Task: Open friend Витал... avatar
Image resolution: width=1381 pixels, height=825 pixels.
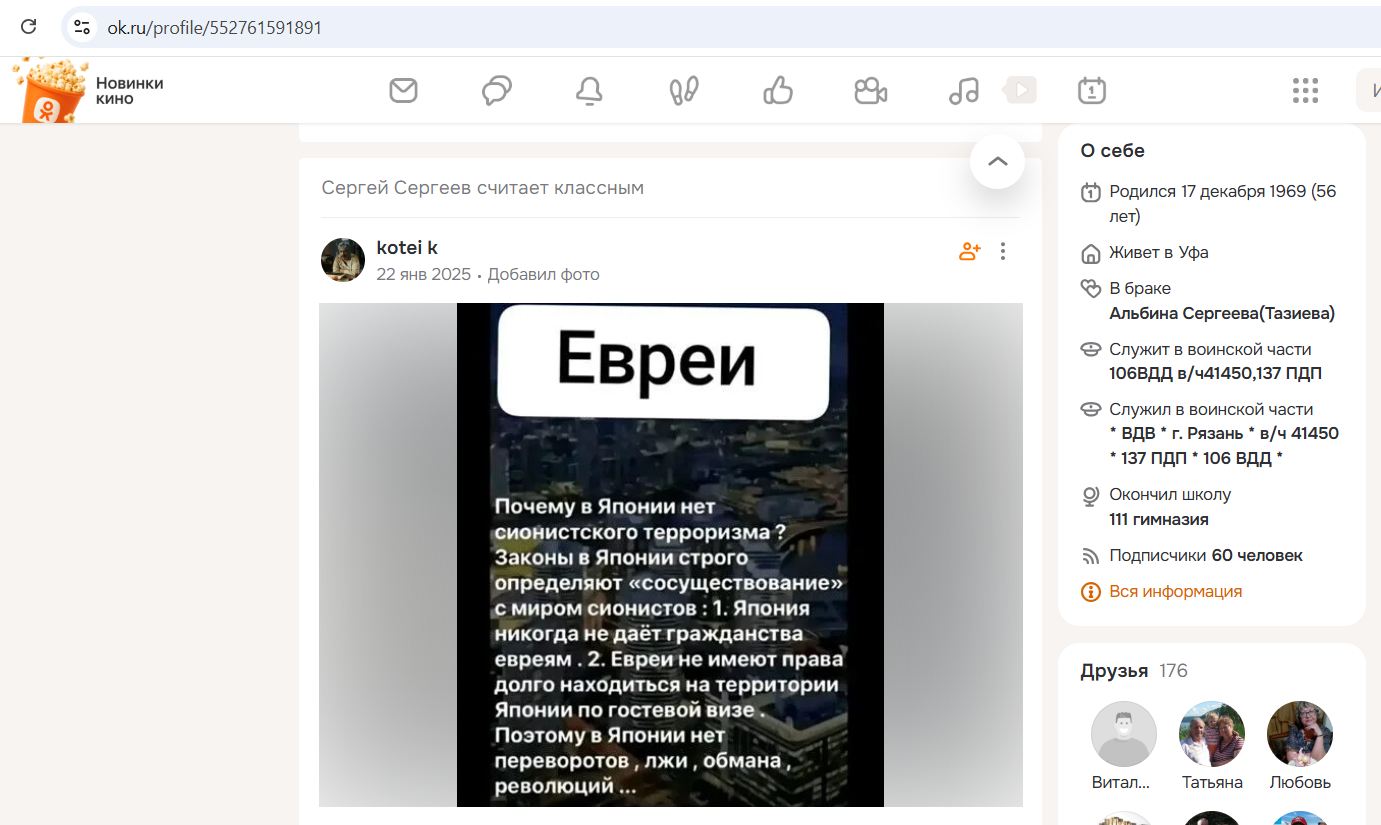Action: [x=1124, y=734]
